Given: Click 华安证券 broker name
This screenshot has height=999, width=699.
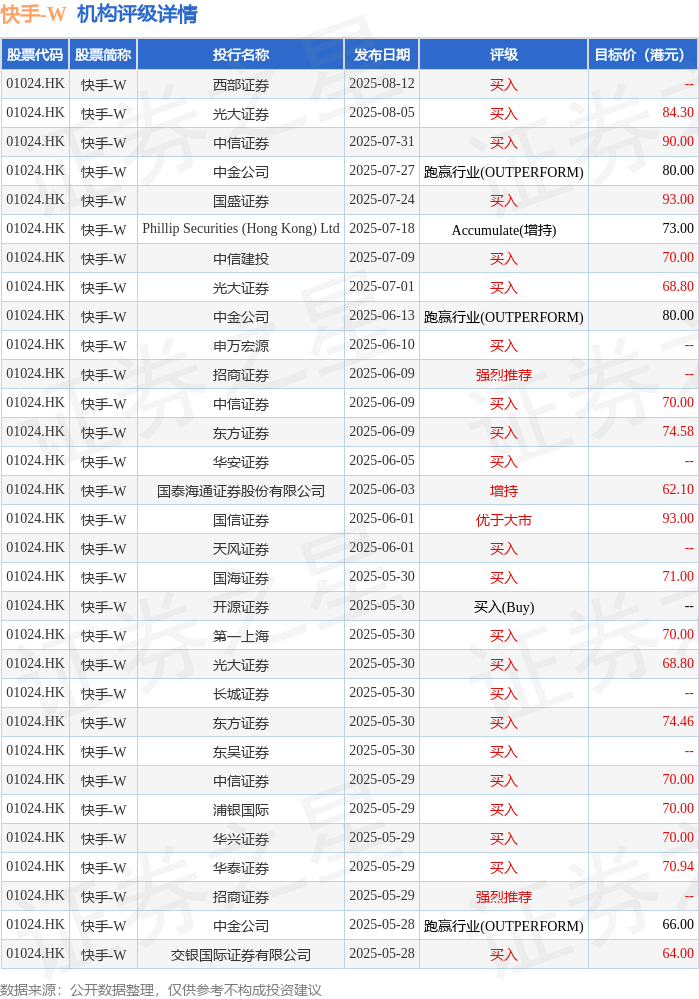Looking at the screenshot, I should (x=241, y=462).
